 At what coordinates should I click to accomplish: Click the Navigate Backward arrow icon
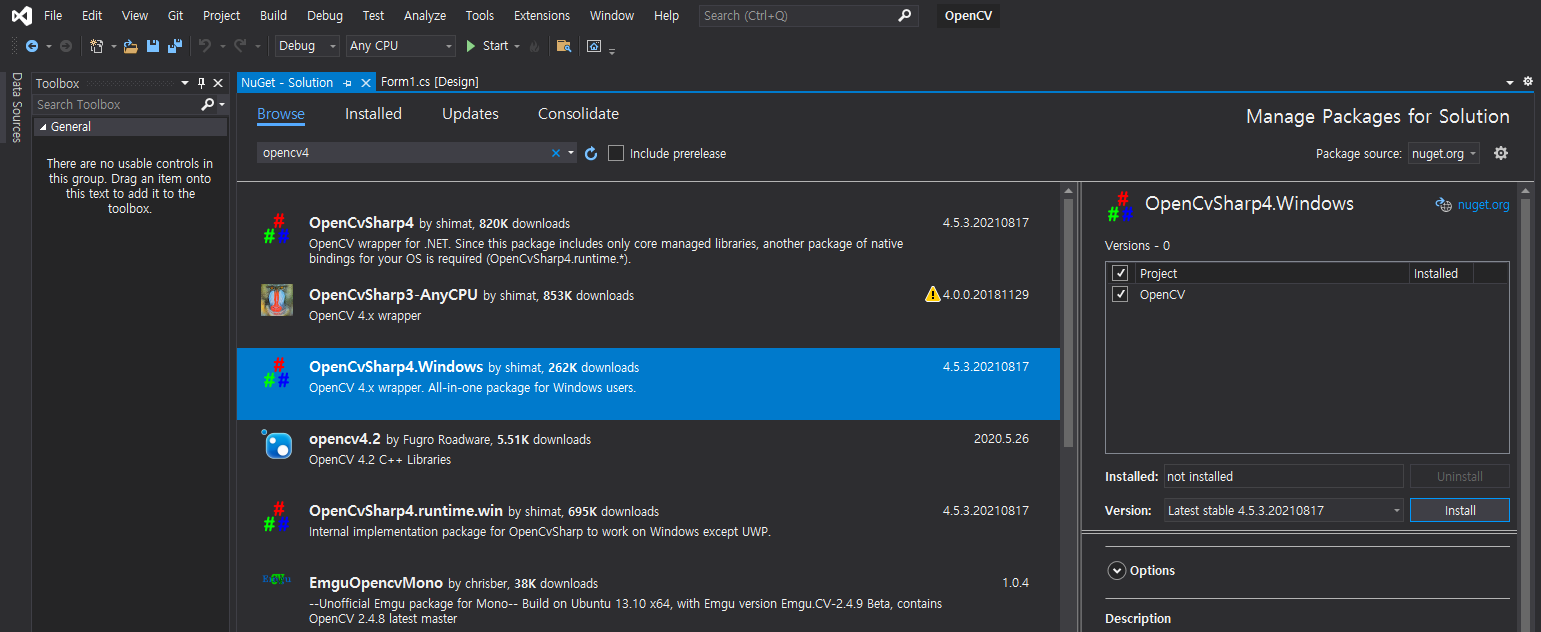pyautogui.click(x=32, y=46)
